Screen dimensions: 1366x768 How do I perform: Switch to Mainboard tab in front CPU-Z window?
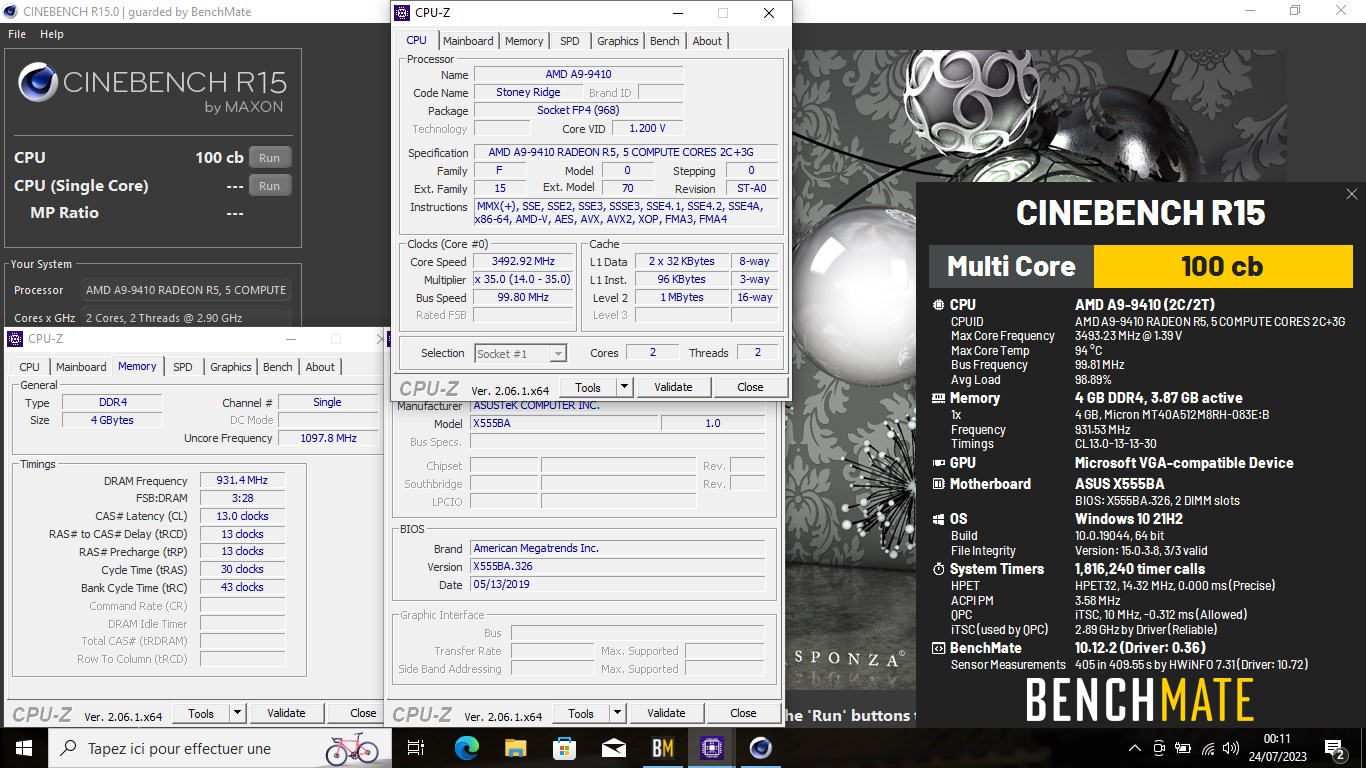tap(468, 41)
